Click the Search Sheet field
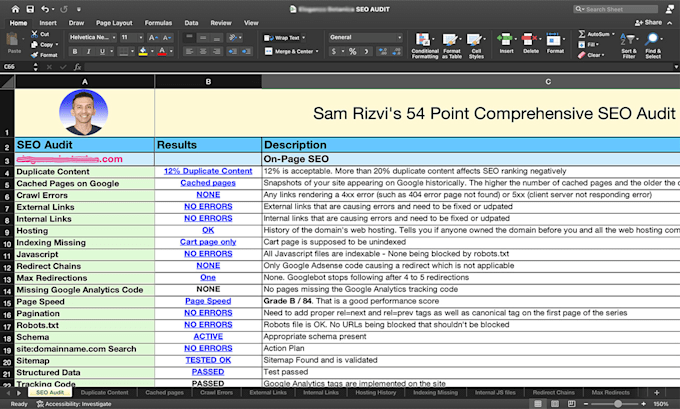This screenshot has height=409, width=680. pyautogui.click(x=615, y=9)
